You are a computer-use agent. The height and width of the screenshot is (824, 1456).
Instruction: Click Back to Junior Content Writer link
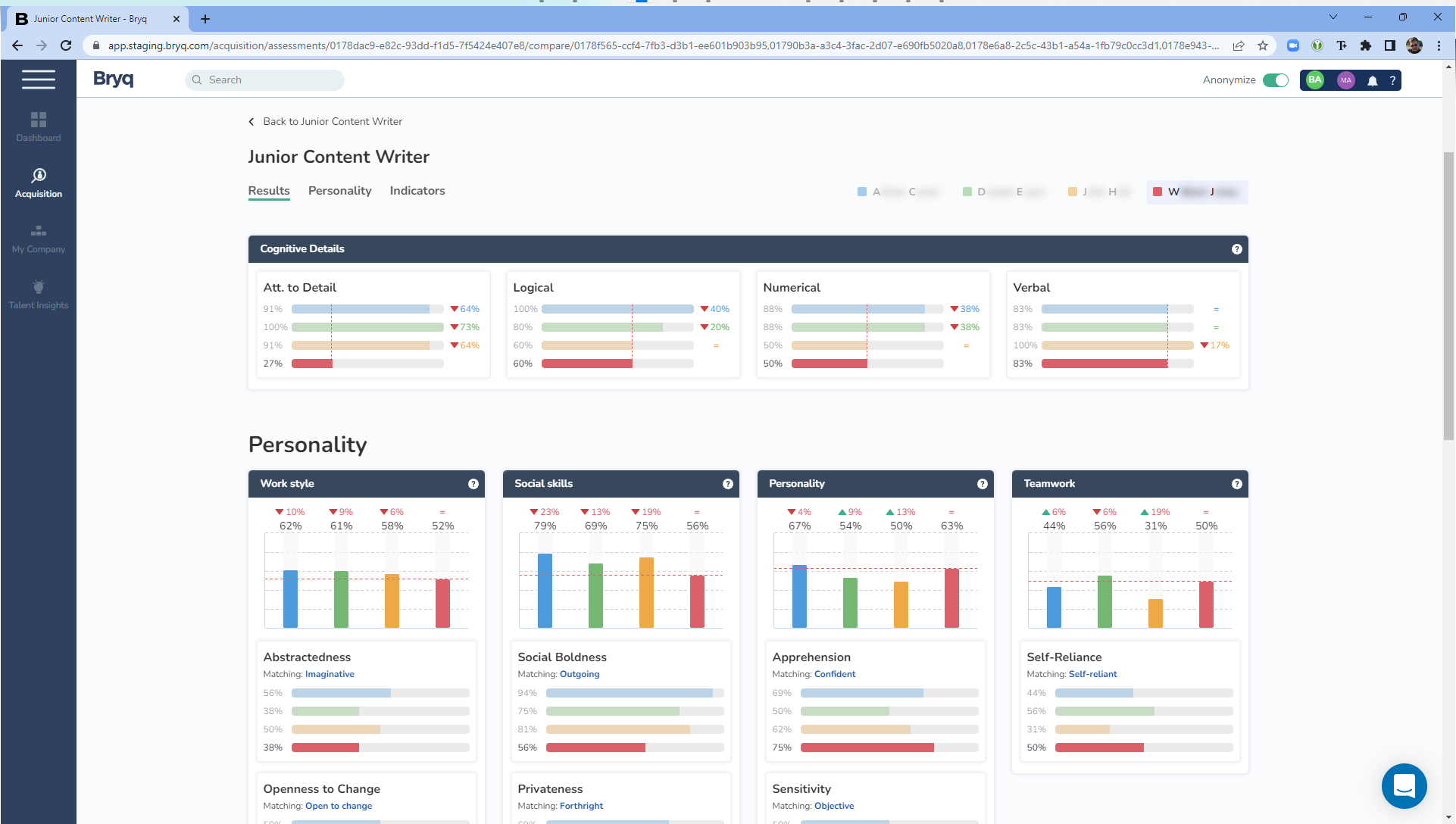(332, 121)
